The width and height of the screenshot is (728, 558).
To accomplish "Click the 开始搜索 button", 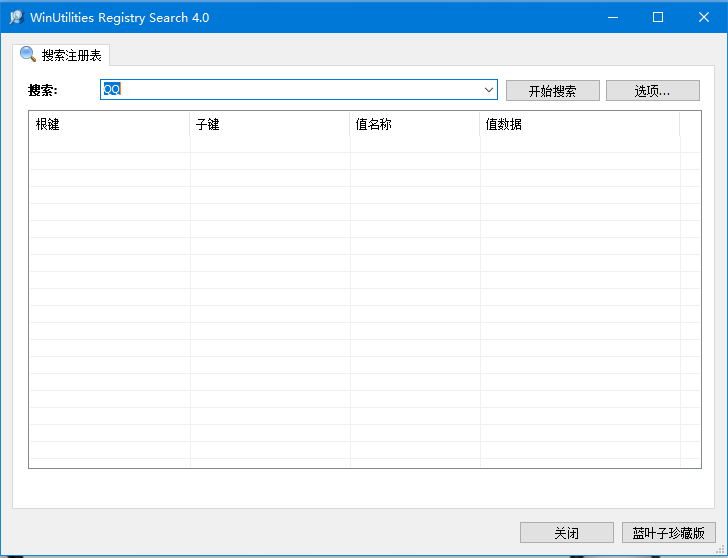I will click(x=552, y=91).
